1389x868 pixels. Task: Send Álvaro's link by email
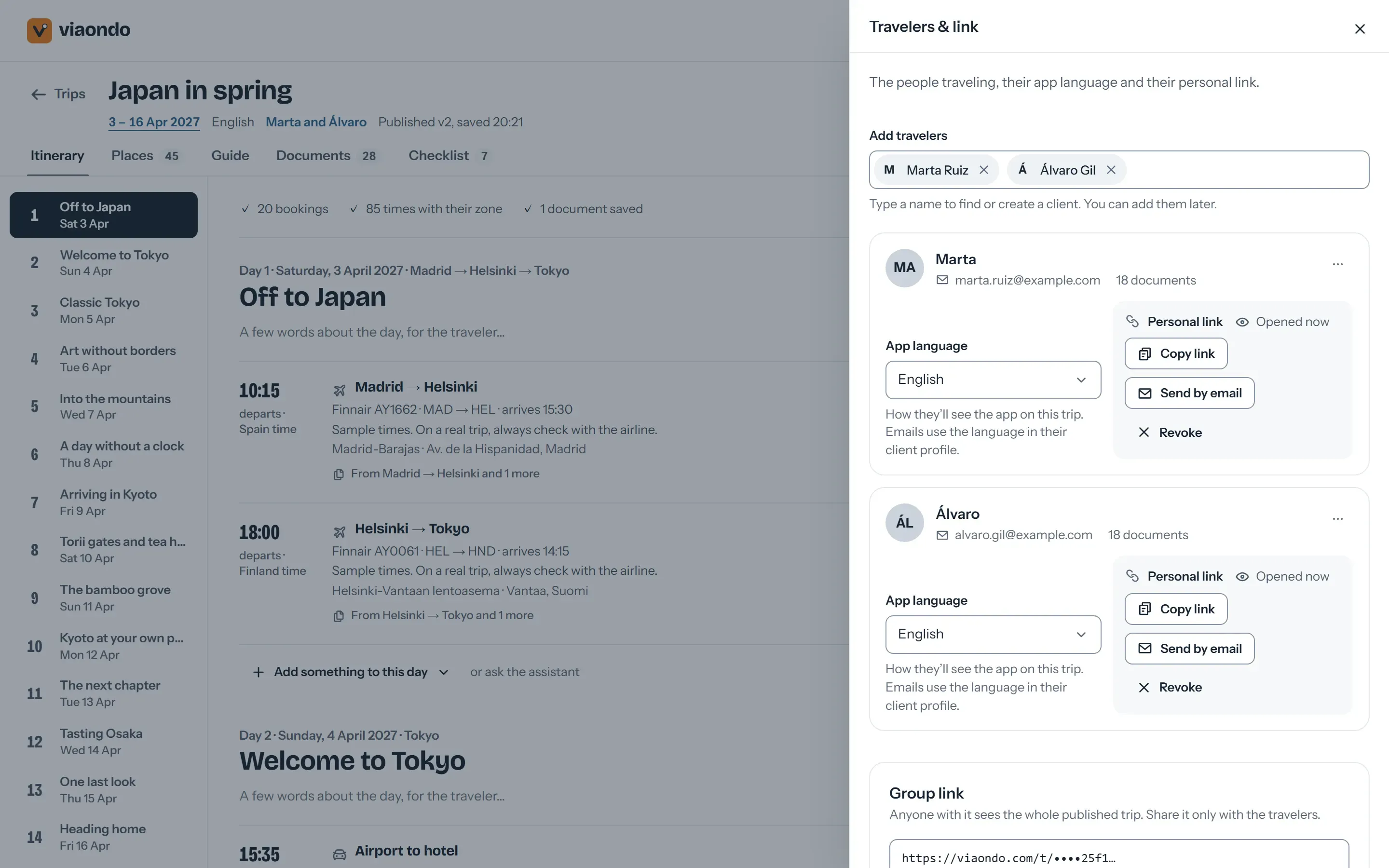click(1189, 649)
